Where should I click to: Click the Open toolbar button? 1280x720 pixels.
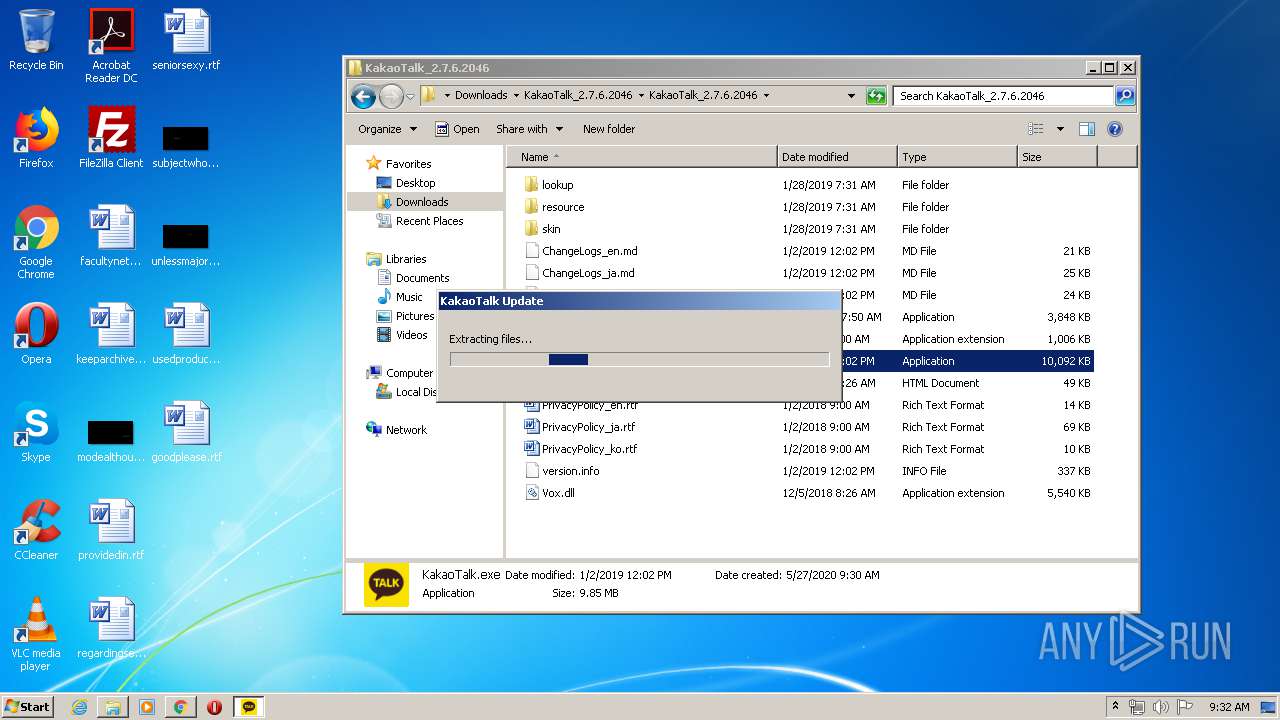(457, 129)
